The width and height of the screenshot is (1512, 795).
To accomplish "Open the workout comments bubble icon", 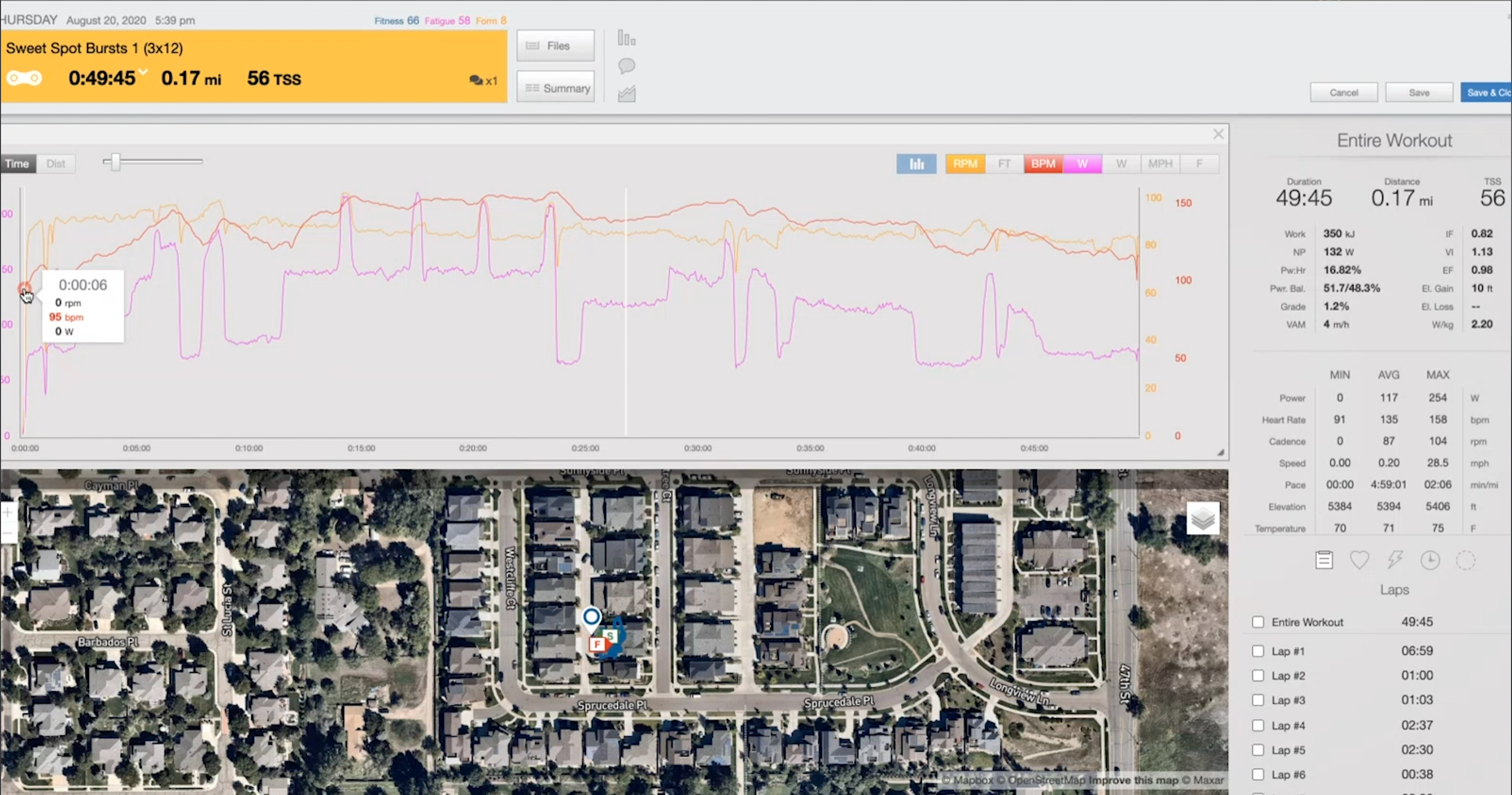I will coord(626,66).
